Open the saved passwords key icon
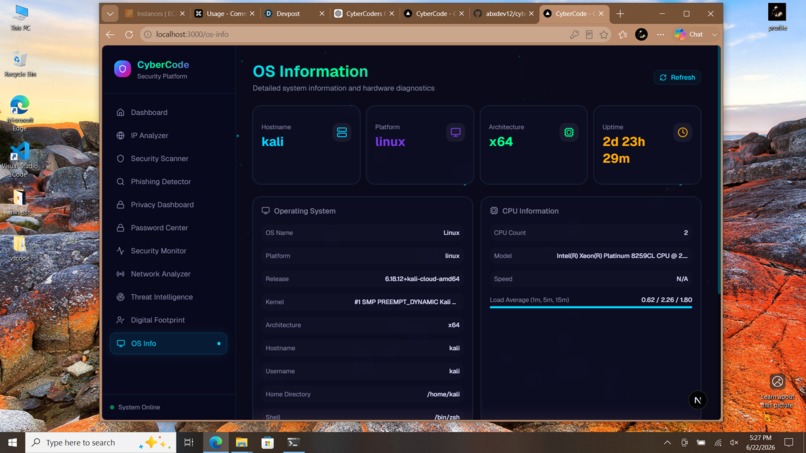Screen dimensions: 806x453 (574, 34)
